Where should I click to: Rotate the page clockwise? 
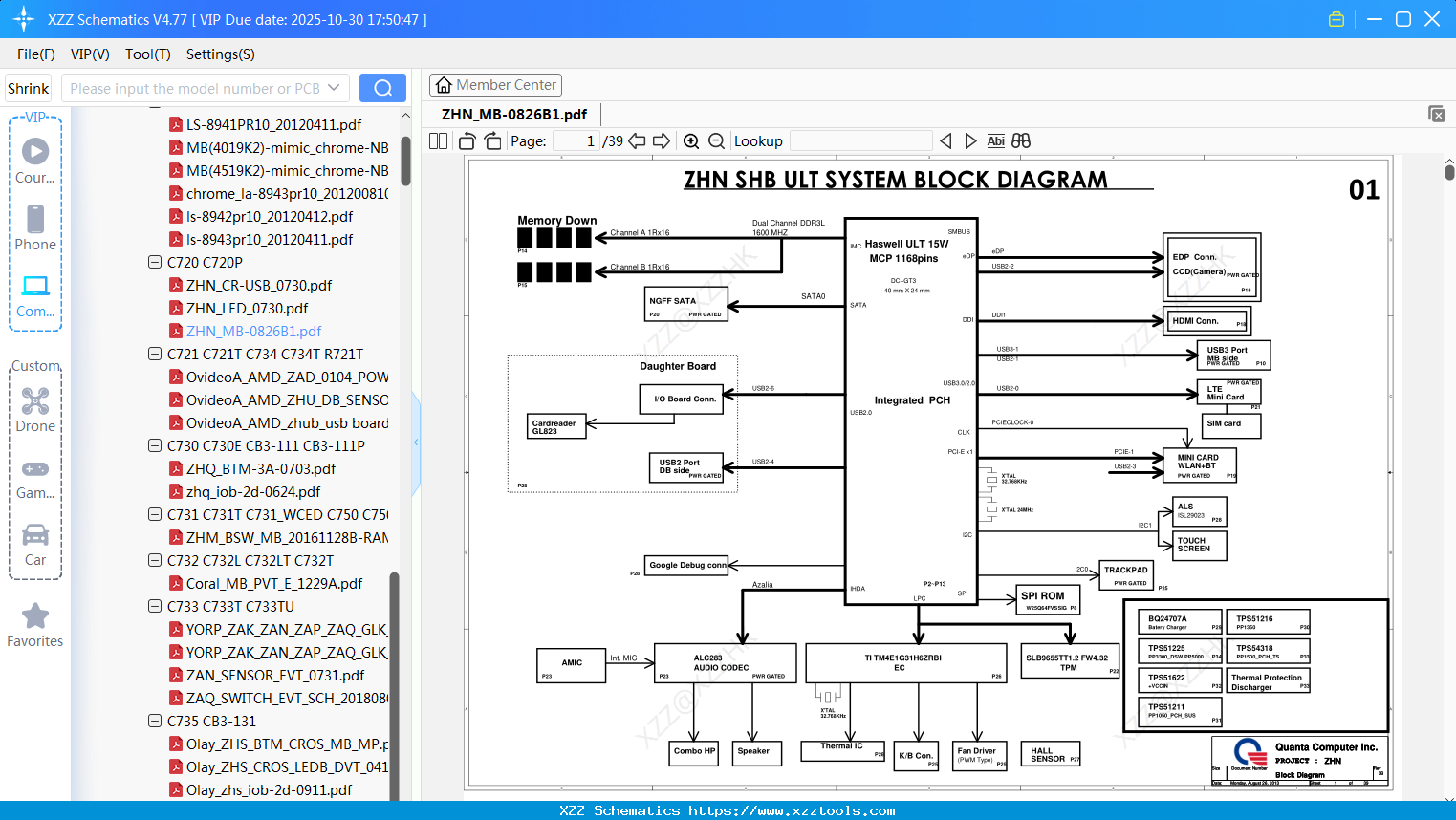pyautogui.click(x=492, y=141)
